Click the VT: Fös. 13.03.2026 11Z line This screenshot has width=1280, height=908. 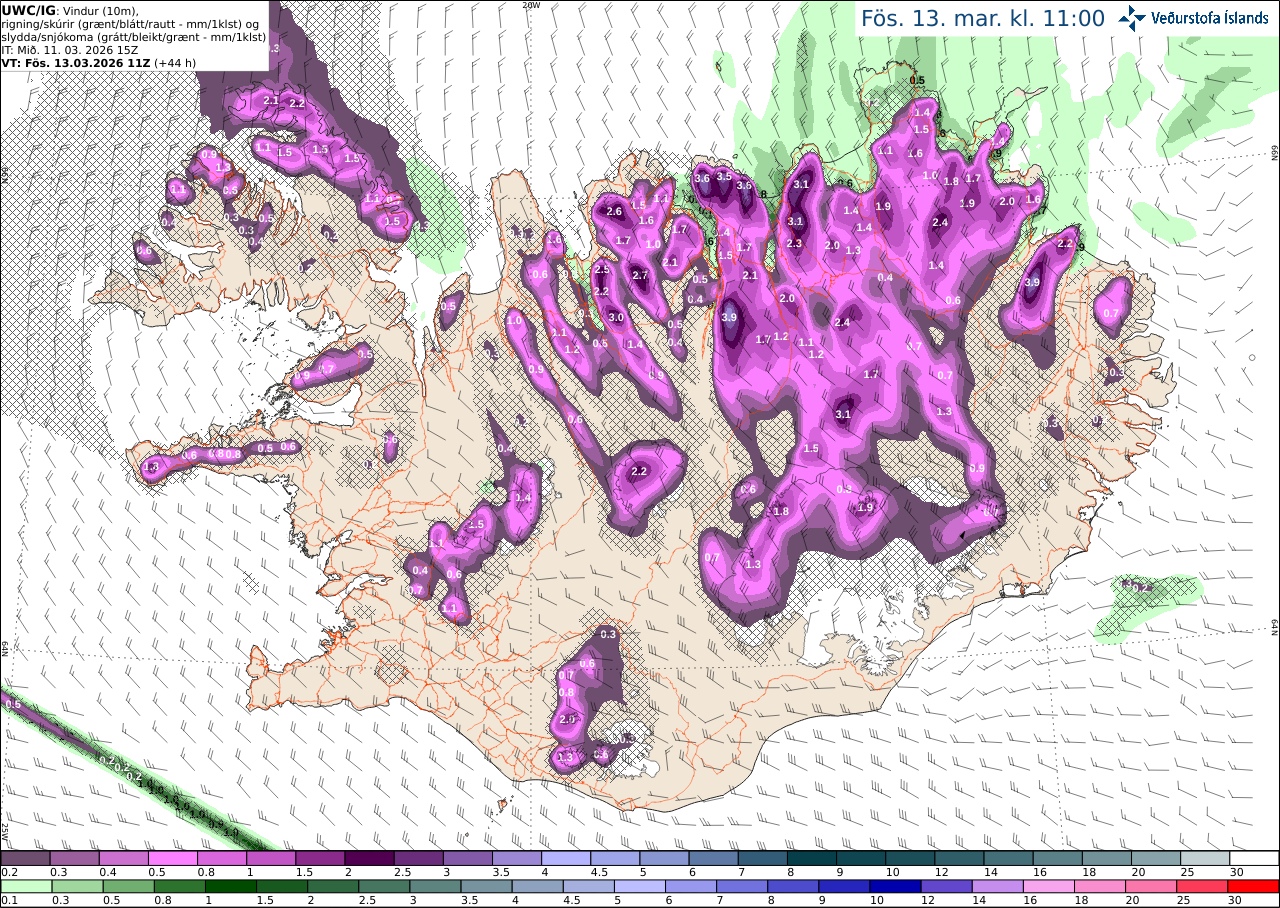(99, 62)
